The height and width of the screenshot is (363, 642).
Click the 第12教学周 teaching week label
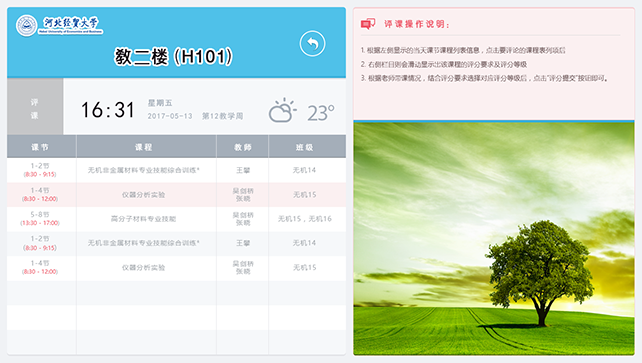coord(222,116)
